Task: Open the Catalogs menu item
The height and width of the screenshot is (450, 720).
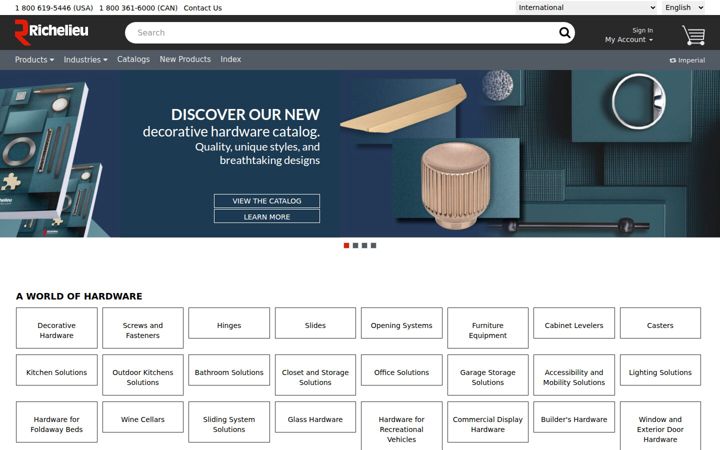Action: coord(133,59)
